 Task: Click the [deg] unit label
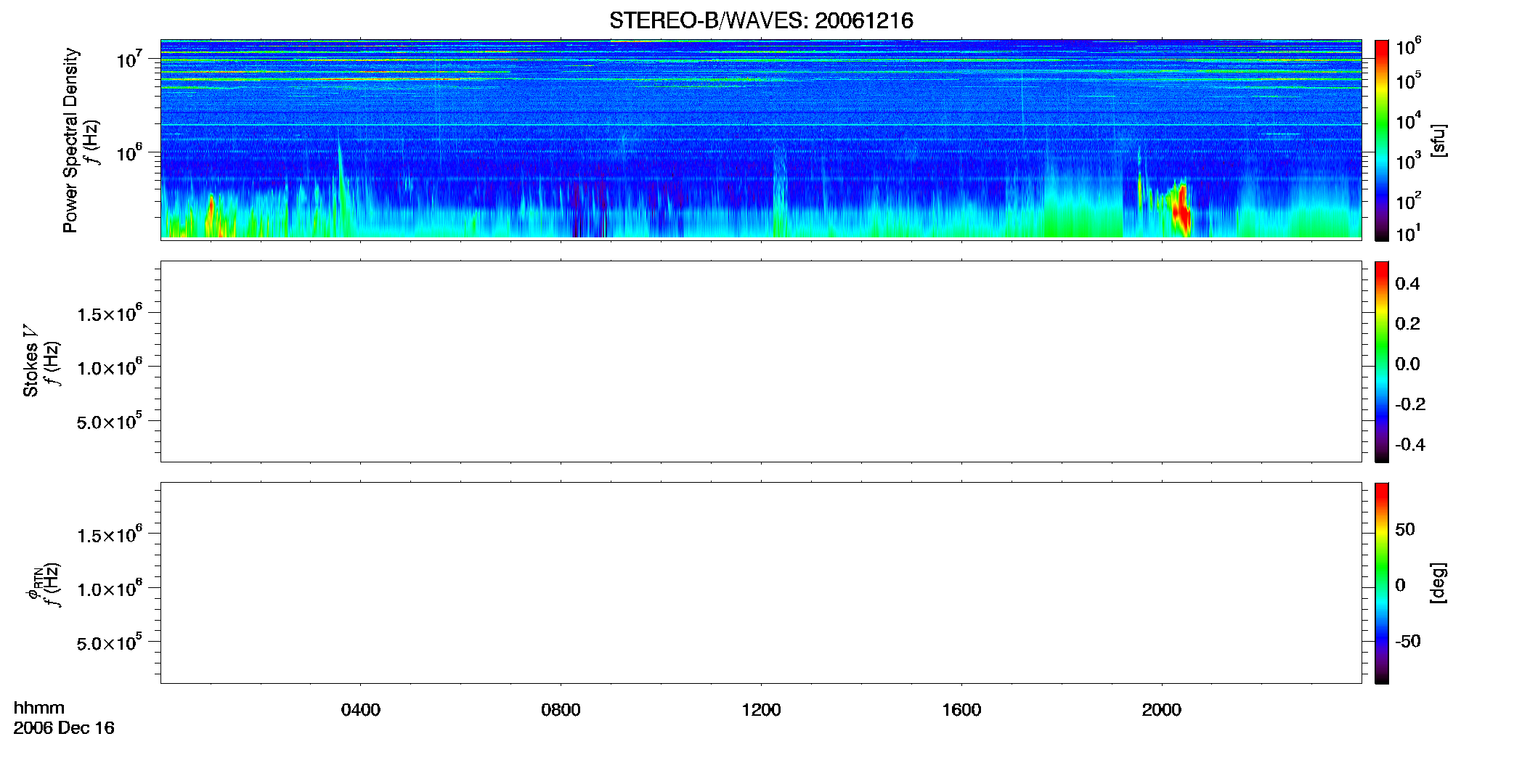point(1438,583)
